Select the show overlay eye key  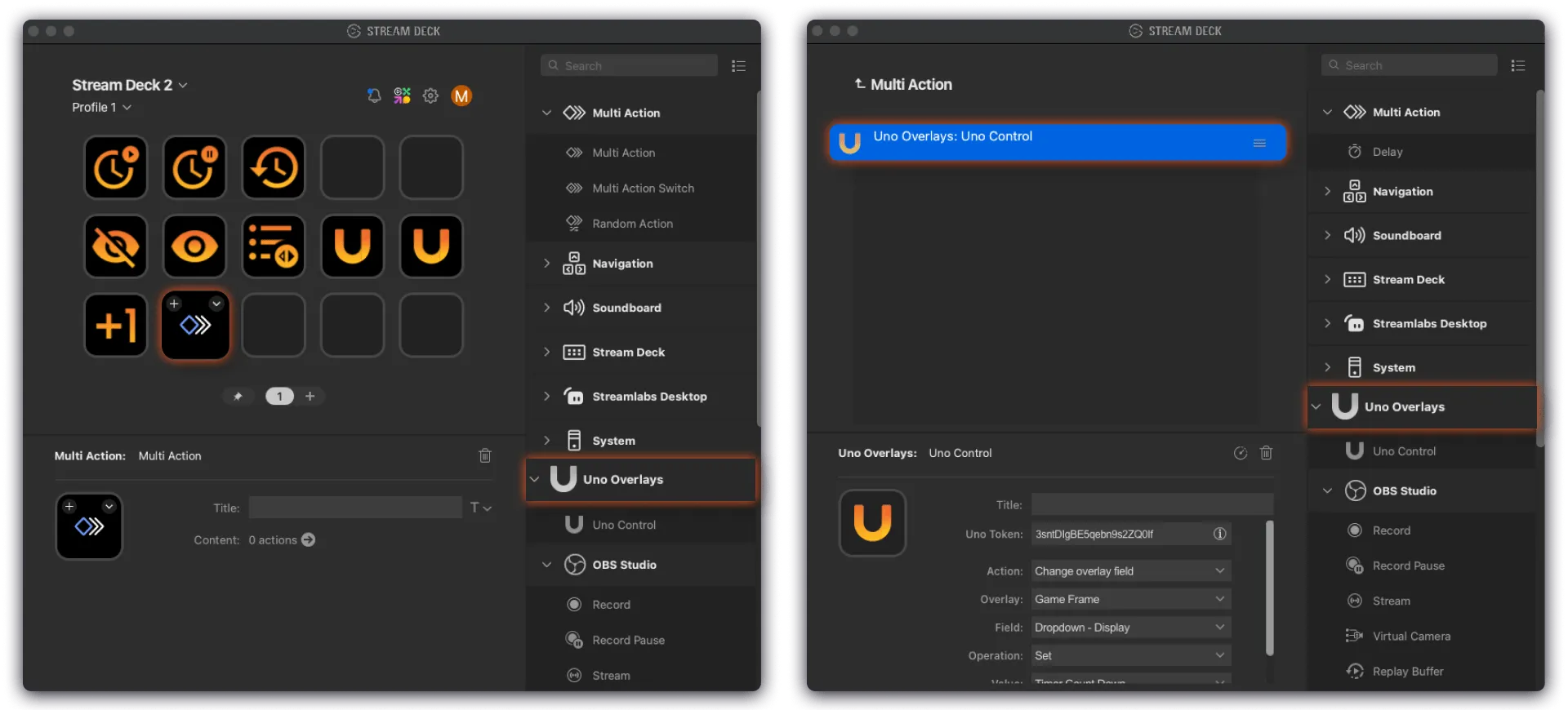[194, 246]
